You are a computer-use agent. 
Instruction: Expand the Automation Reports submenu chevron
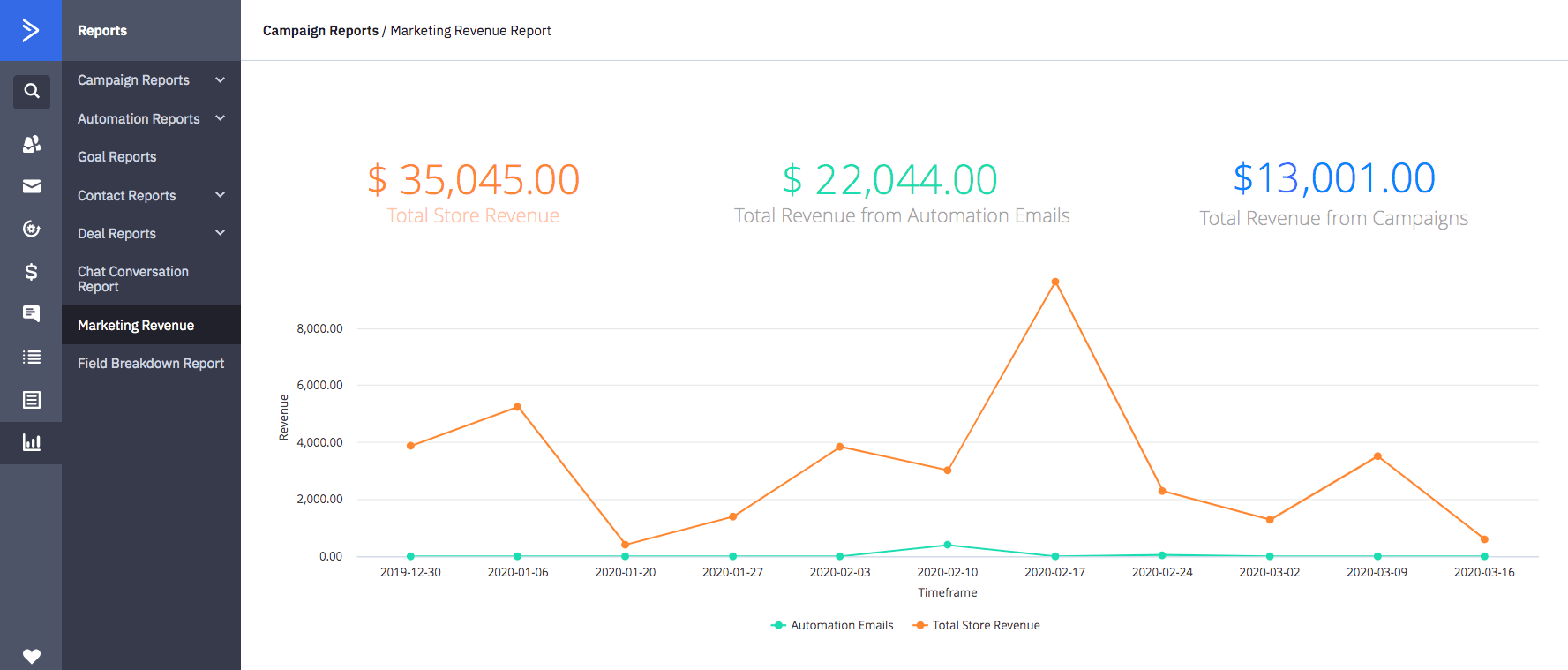click(220, 118)
